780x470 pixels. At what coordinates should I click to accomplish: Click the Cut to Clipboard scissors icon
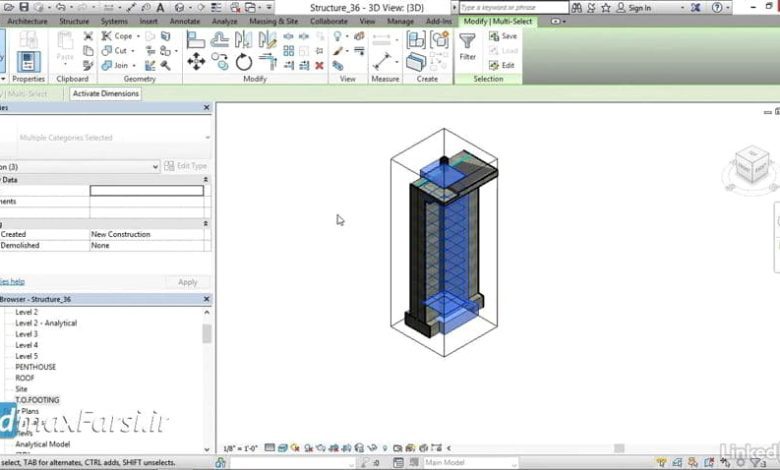[88, 36]
